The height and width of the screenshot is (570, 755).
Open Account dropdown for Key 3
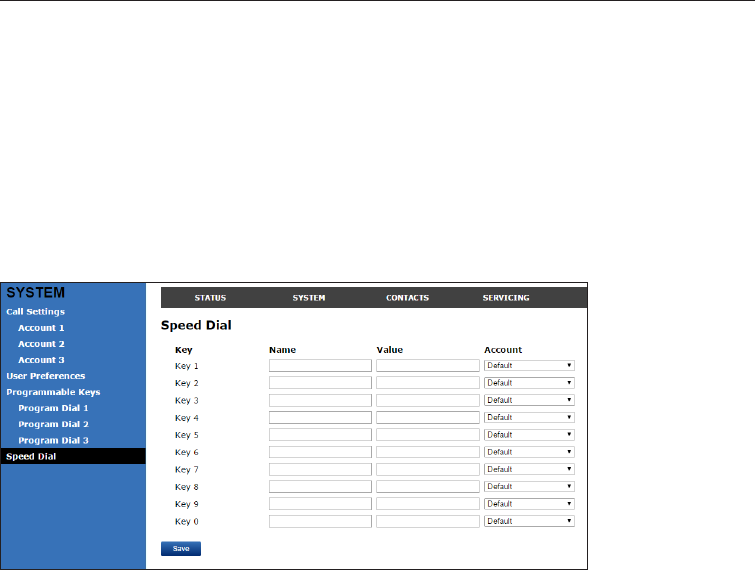529,400
